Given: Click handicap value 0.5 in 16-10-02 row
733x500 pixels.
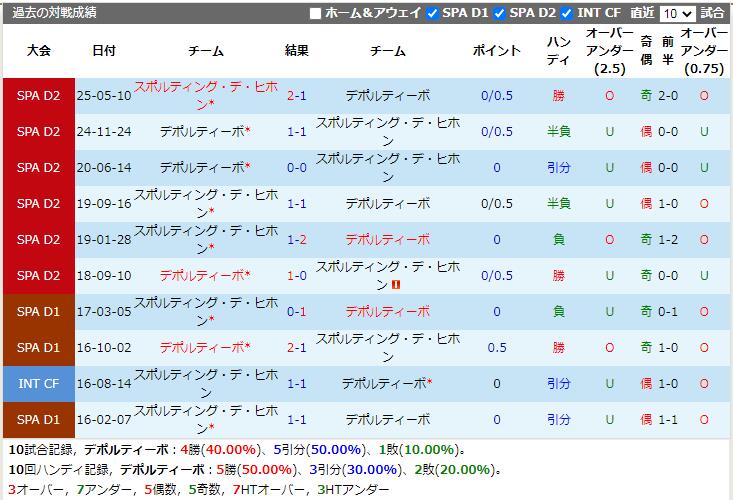Looking at the screenshot, I should [x=496, y=348].
